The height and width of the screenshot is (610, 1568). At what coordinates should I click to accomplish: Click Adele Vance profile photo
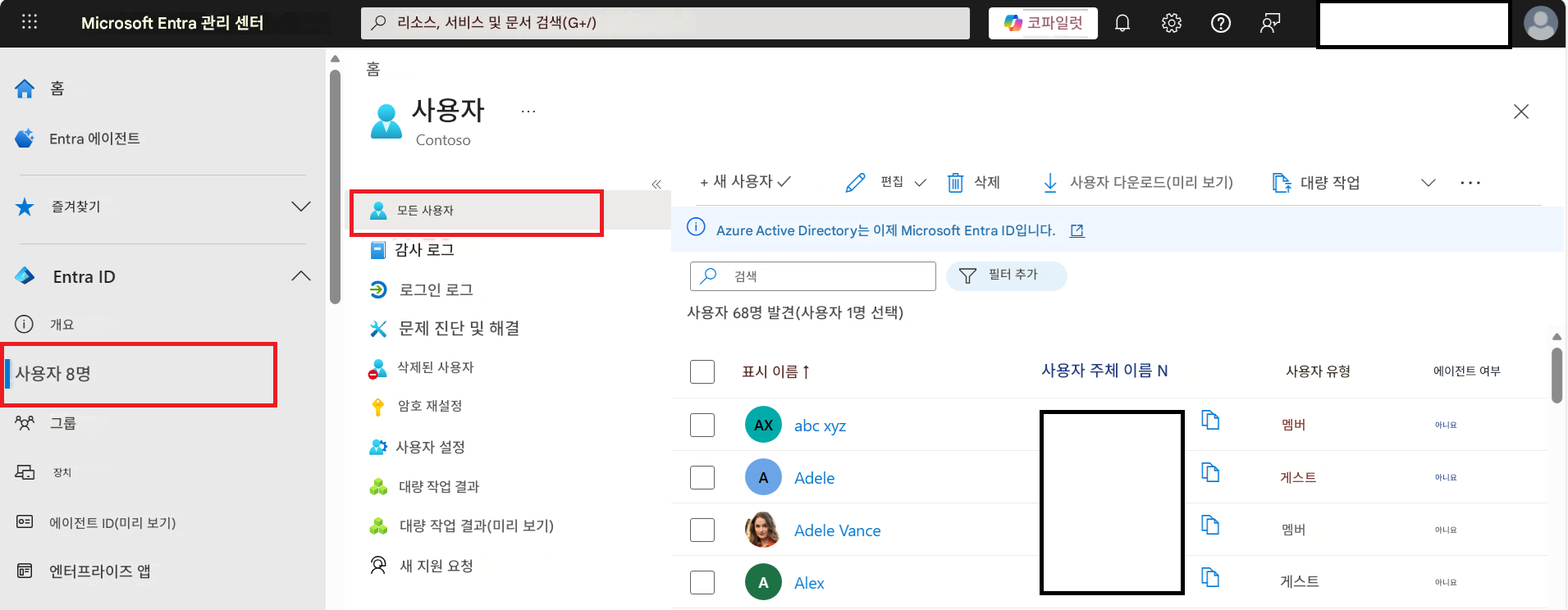tap(763, 530)
